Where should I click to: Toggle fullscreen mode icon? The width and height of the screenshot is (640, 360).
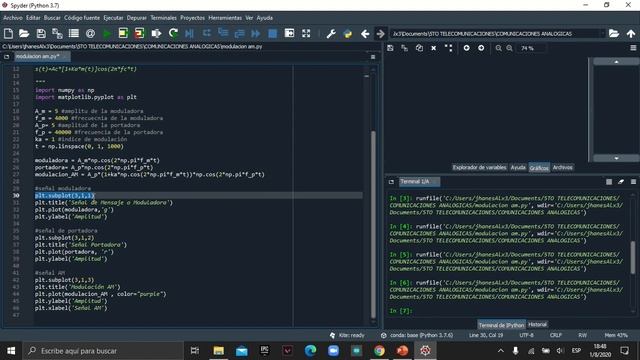[306, 33]
